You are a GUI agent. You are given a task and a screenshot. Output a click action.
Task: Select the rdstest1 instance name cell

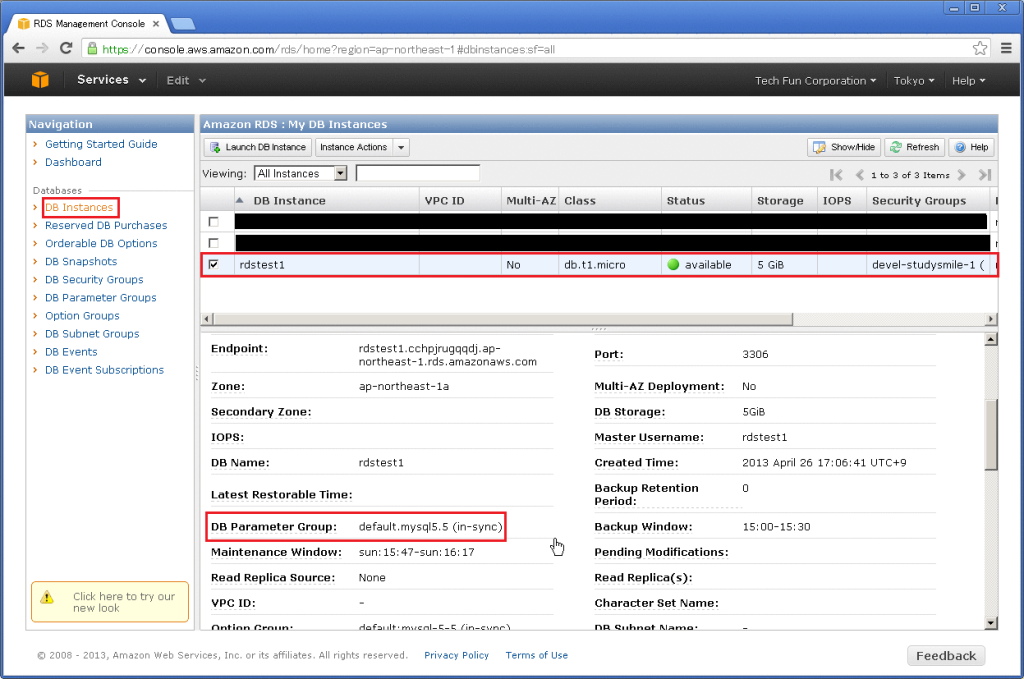pyautogui.click(x=327, y=264)
